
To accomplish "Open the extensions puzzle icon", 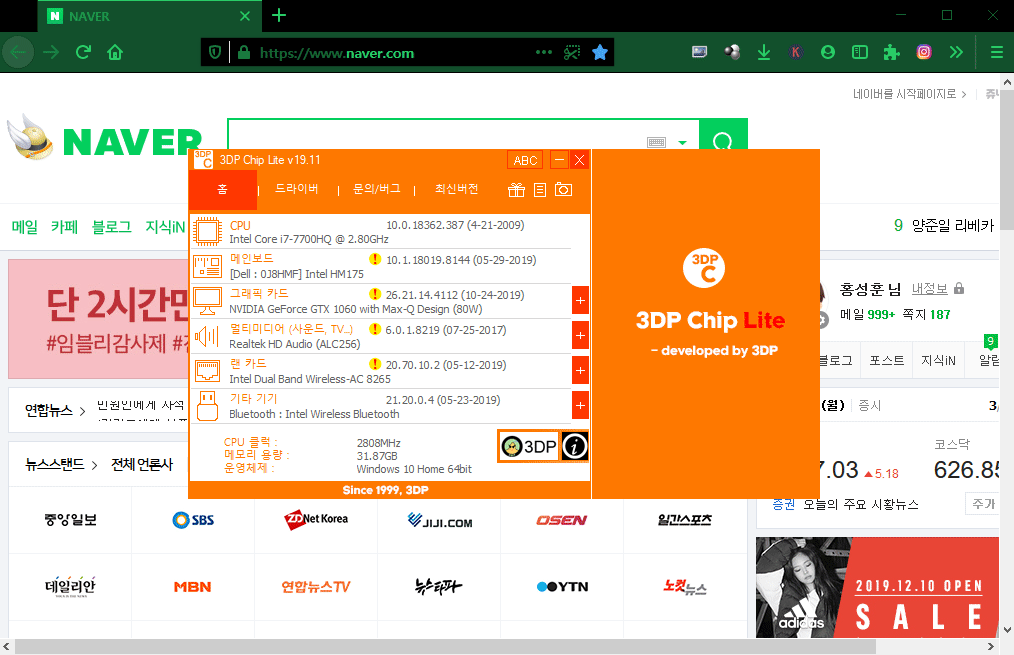I will (892, 52).
